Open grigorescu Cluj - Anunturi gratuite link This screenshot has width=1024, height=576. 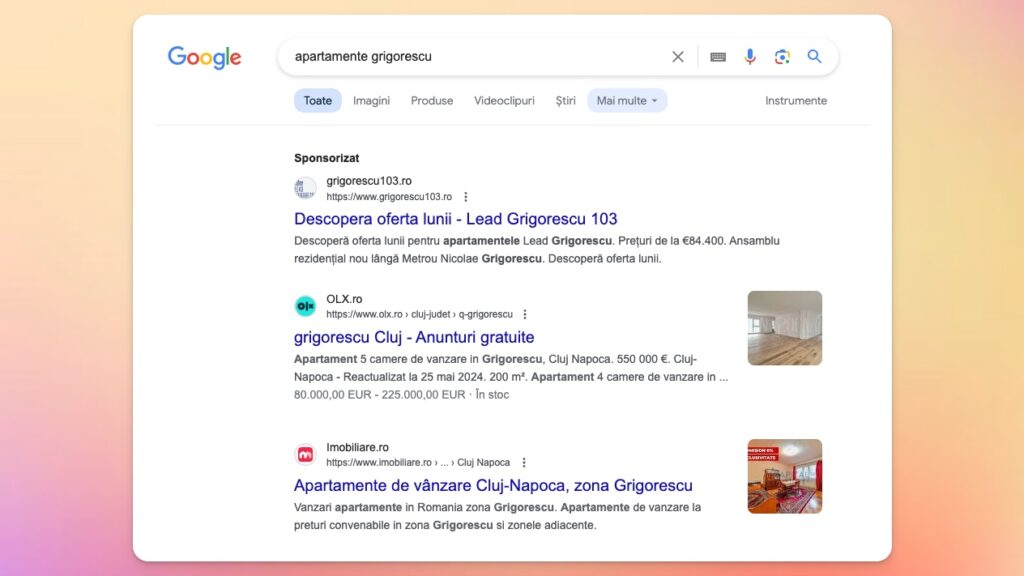pos(414,337)
